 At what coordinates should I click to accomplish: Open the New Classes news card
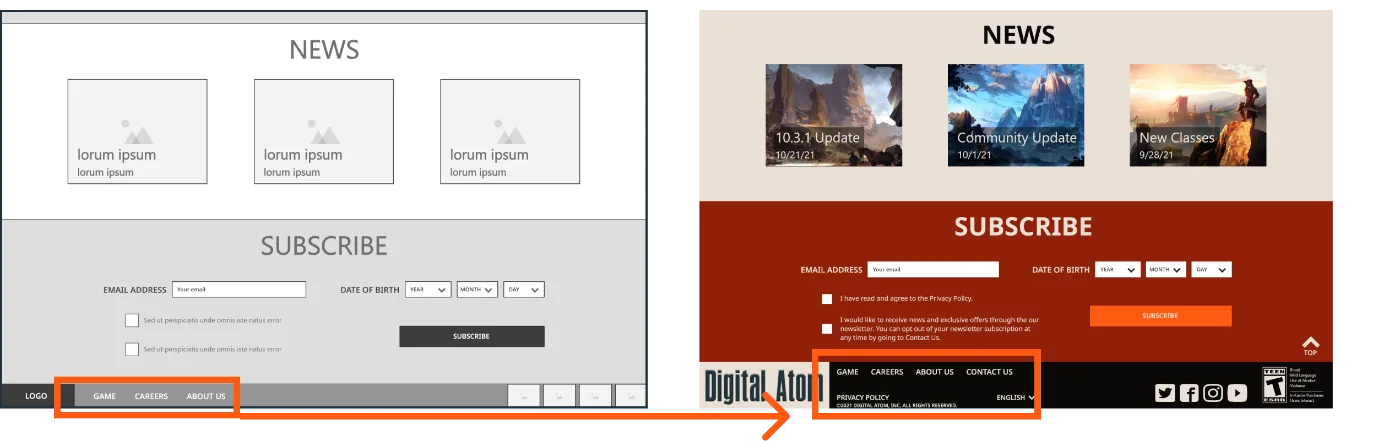[x=1198, y=115]
